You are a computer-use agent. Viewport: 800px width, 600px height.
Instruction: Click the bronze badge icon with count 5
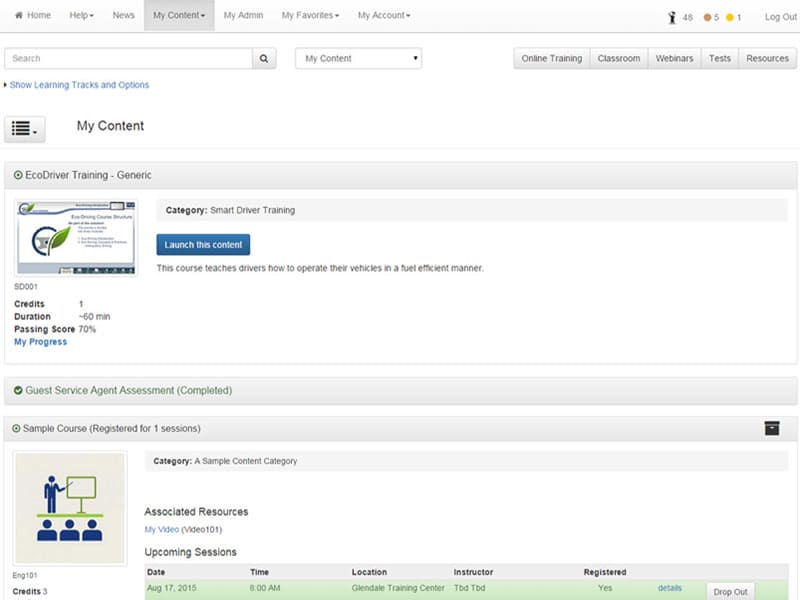point(706,16)
